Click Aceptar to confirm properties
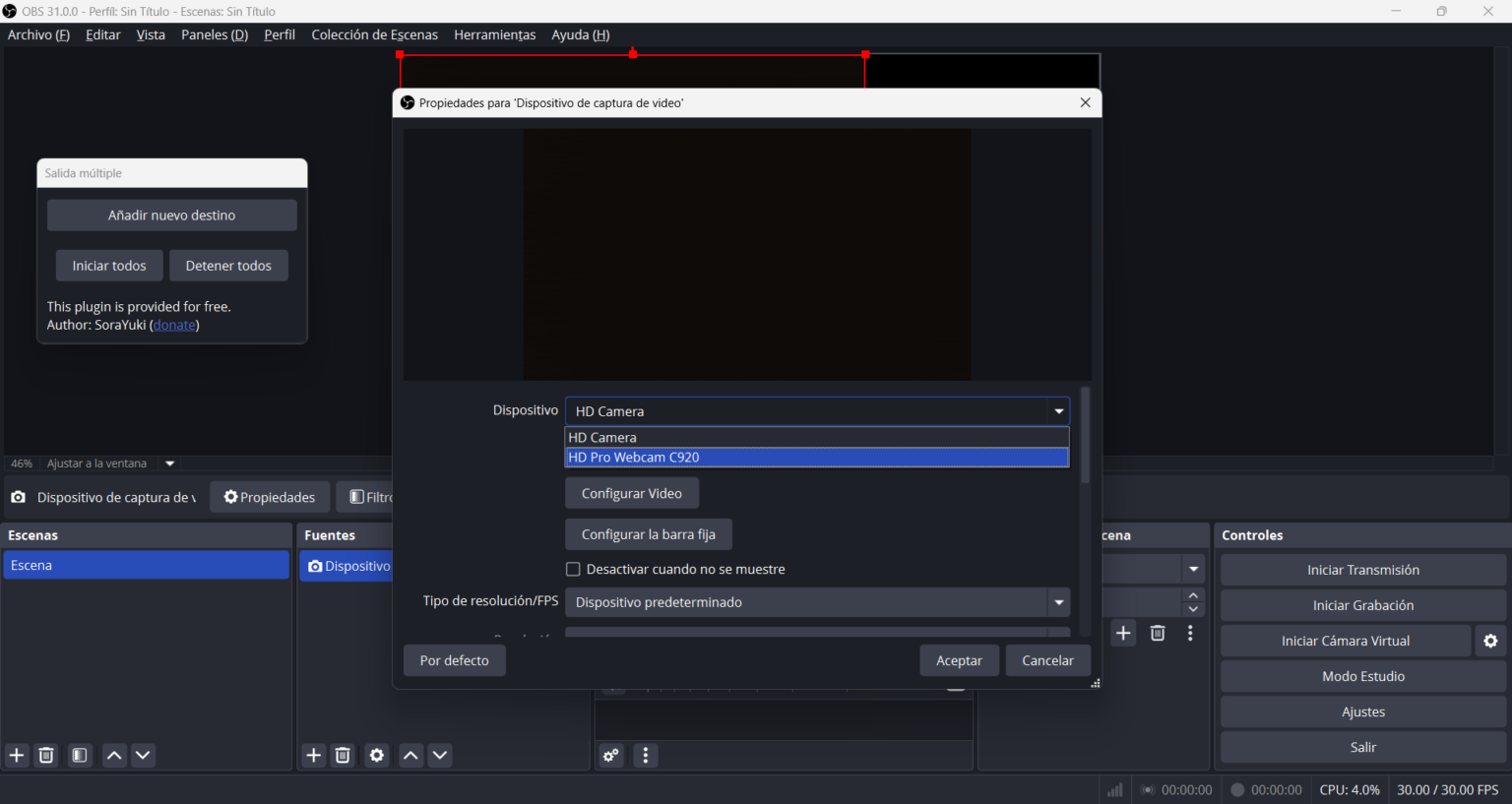1512x804 pixels. click(959, 660)
